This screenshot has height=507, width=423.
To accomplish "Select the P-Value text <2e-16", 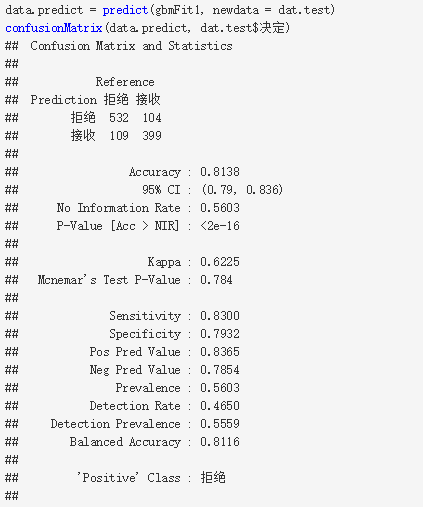I will pyautogui.click(x=220, y=226).
